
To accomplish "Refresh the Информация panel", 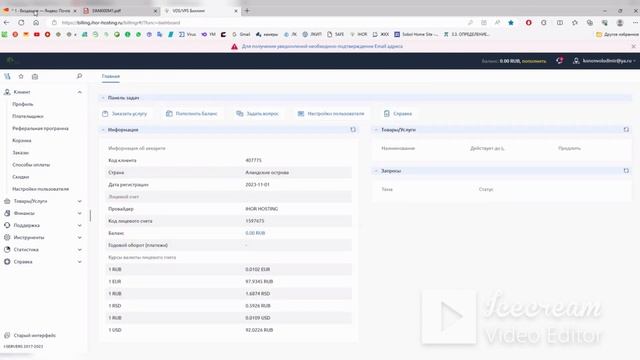I will (x=353, y=129).
